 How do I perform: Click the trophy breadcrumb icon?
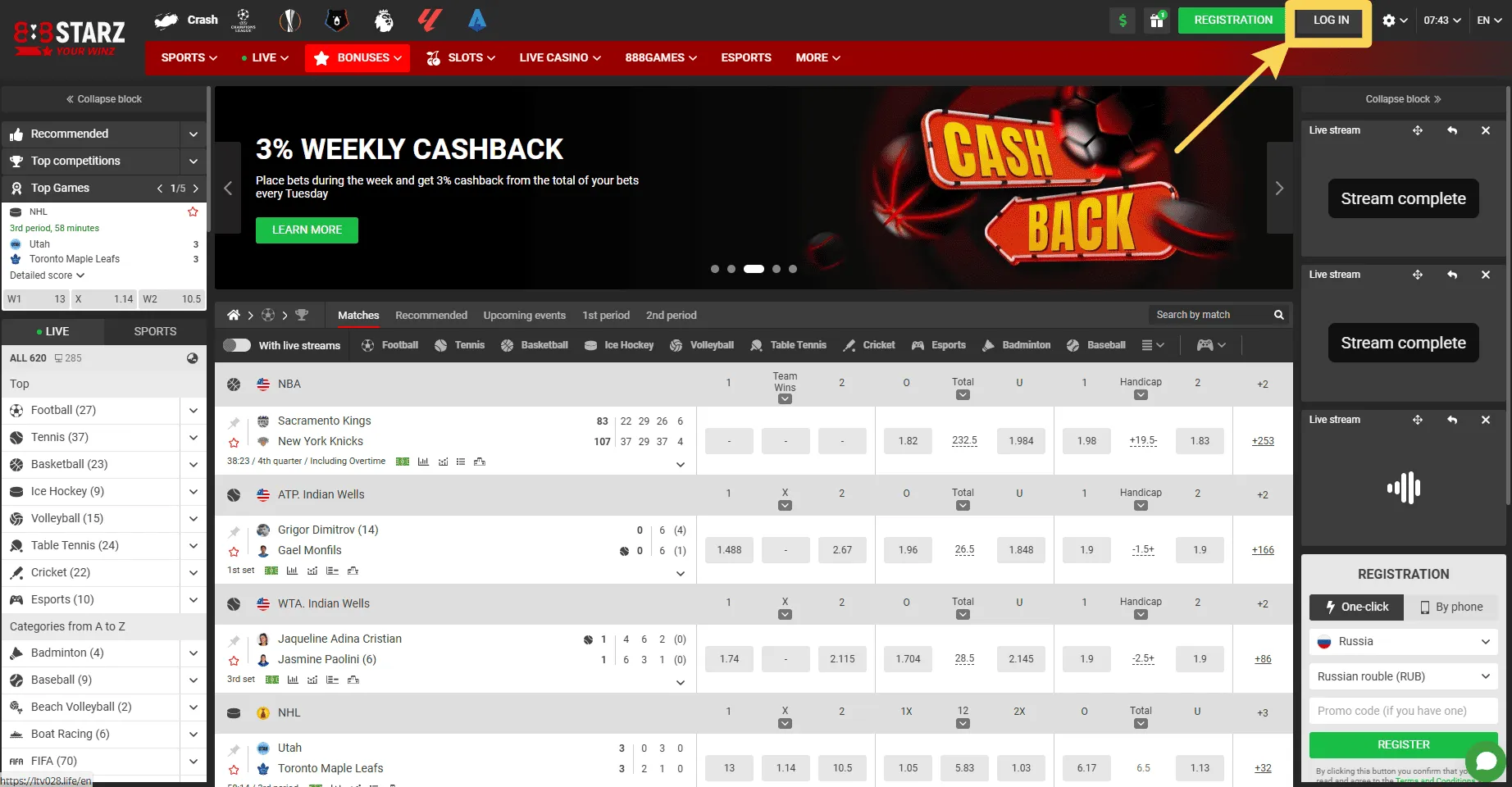click(302, 315)
